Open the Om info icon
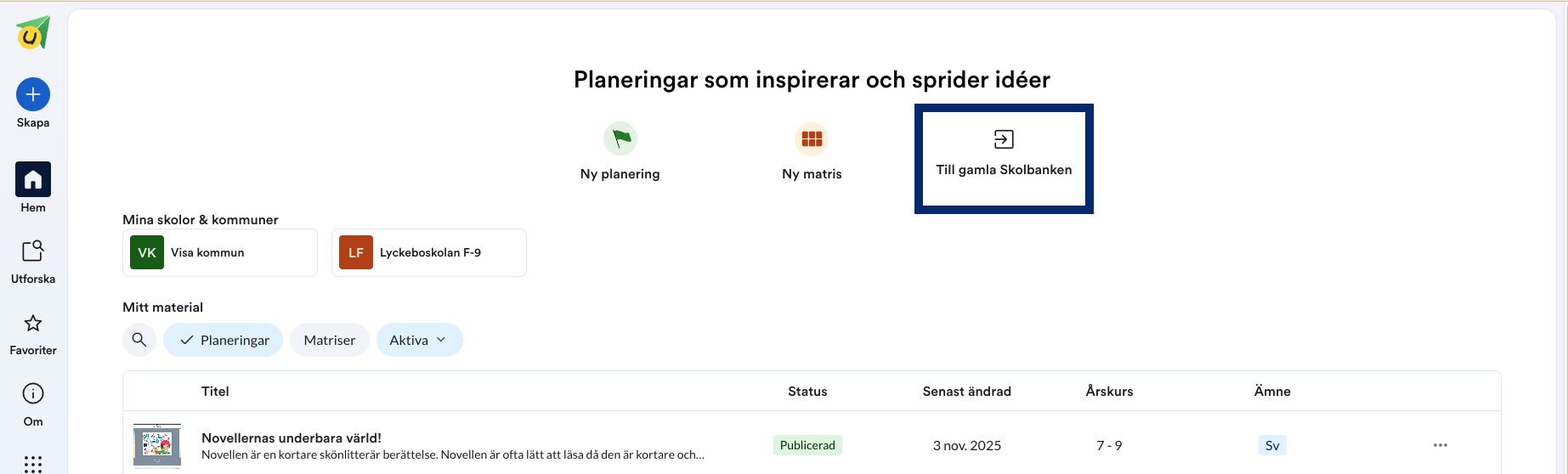This screenshot has width=1568, height=474. 33,393
